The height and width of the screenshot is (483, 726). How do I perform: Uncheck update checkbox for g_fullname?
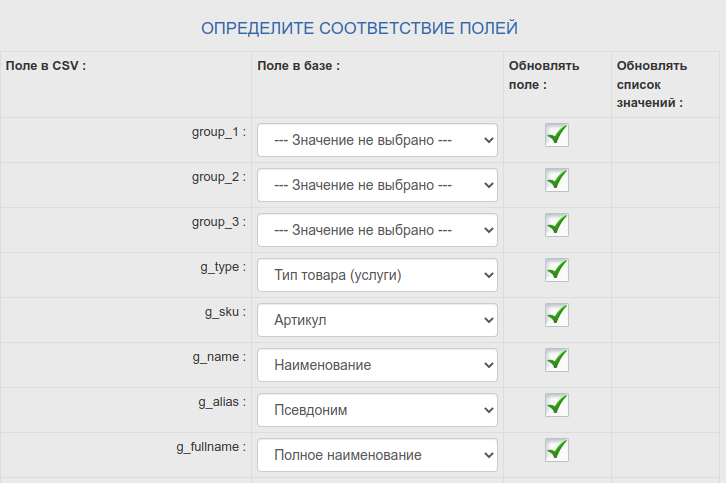point(557,450)
